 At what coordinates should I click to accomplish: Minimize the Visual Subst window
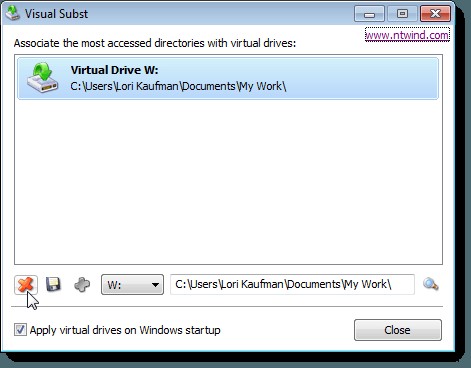(369, 14)
